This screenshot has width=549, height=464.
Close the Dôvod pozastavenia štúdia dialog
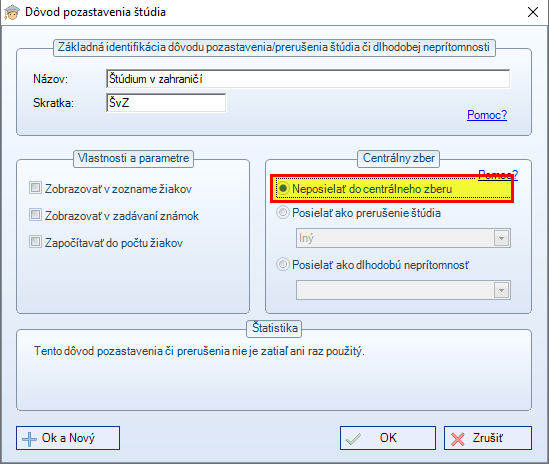click(533, 12)
